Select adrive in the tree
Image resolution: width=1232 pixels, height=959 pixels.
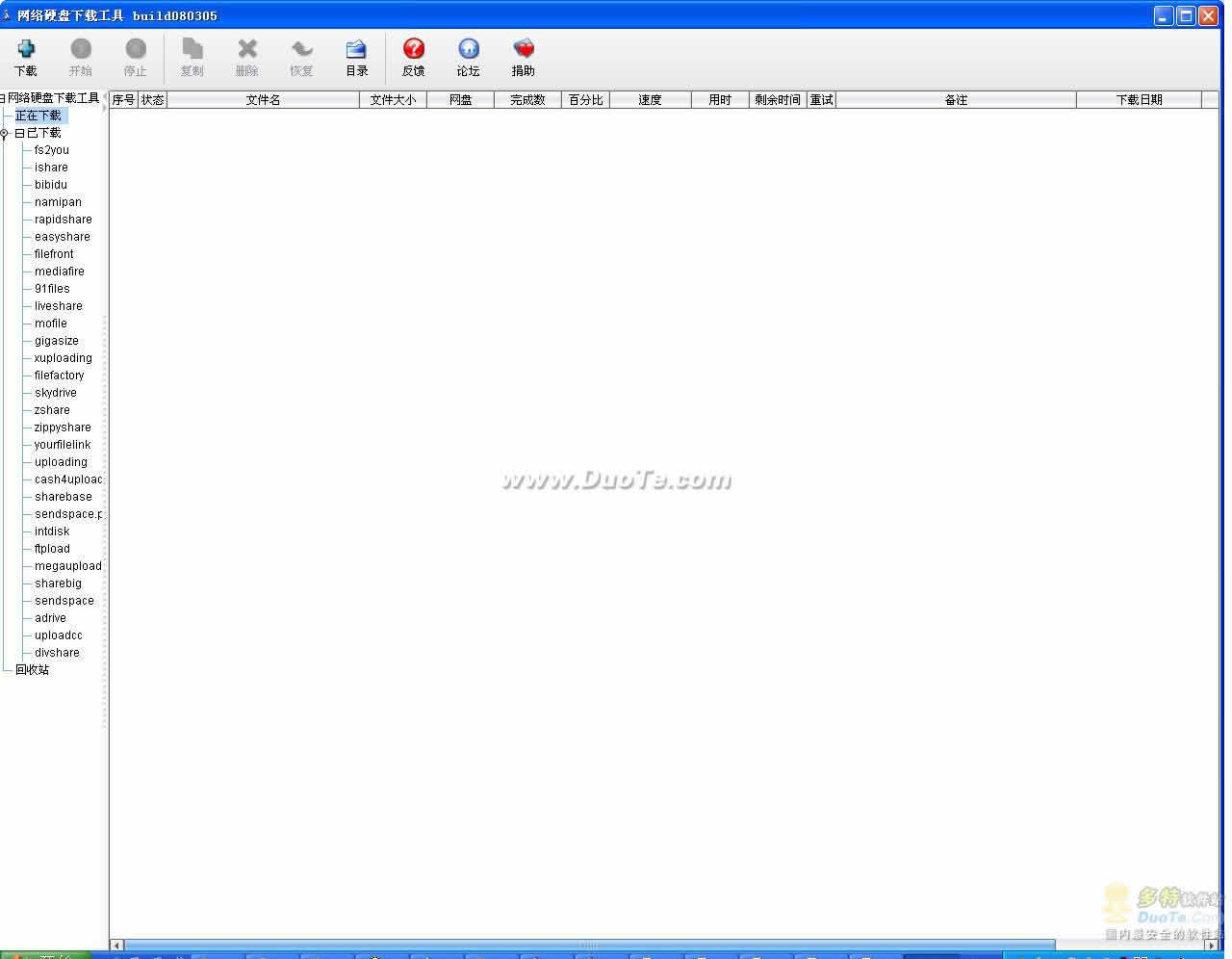click(x=50, y=618)
